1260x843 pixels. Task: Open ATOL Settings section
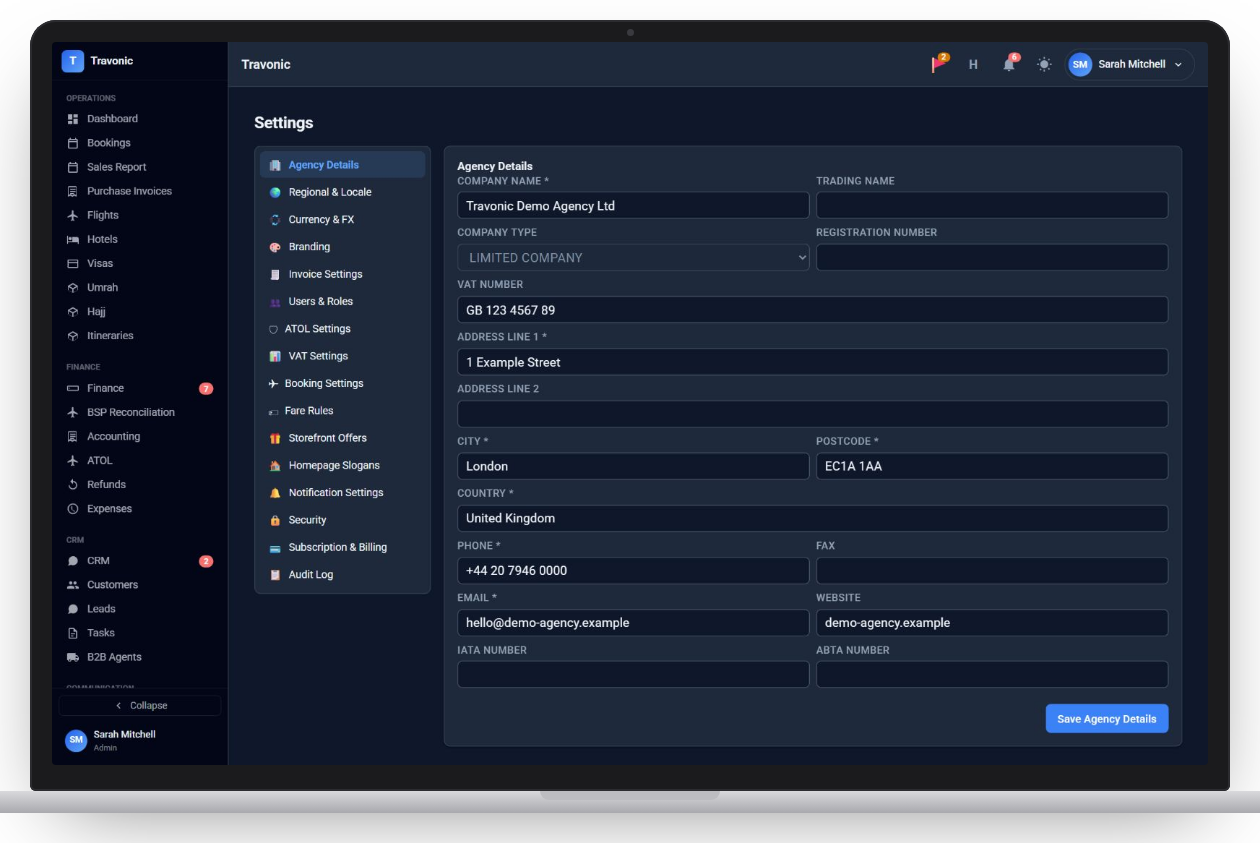tap(343, 329)
